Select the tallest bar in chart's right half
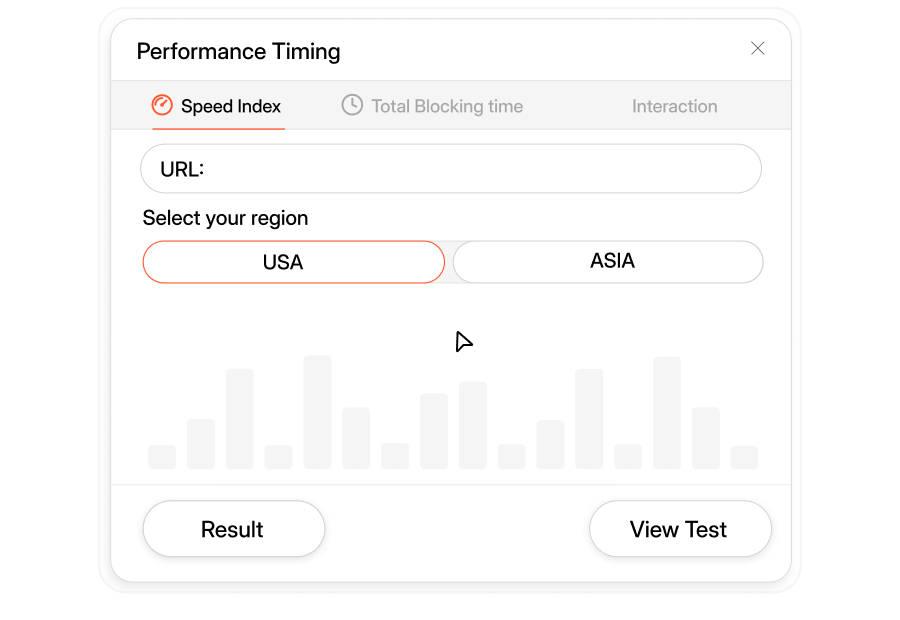Image resolution: width=900 pixels, height=620 pixels. pyautogui.click(x=667, y=413)
